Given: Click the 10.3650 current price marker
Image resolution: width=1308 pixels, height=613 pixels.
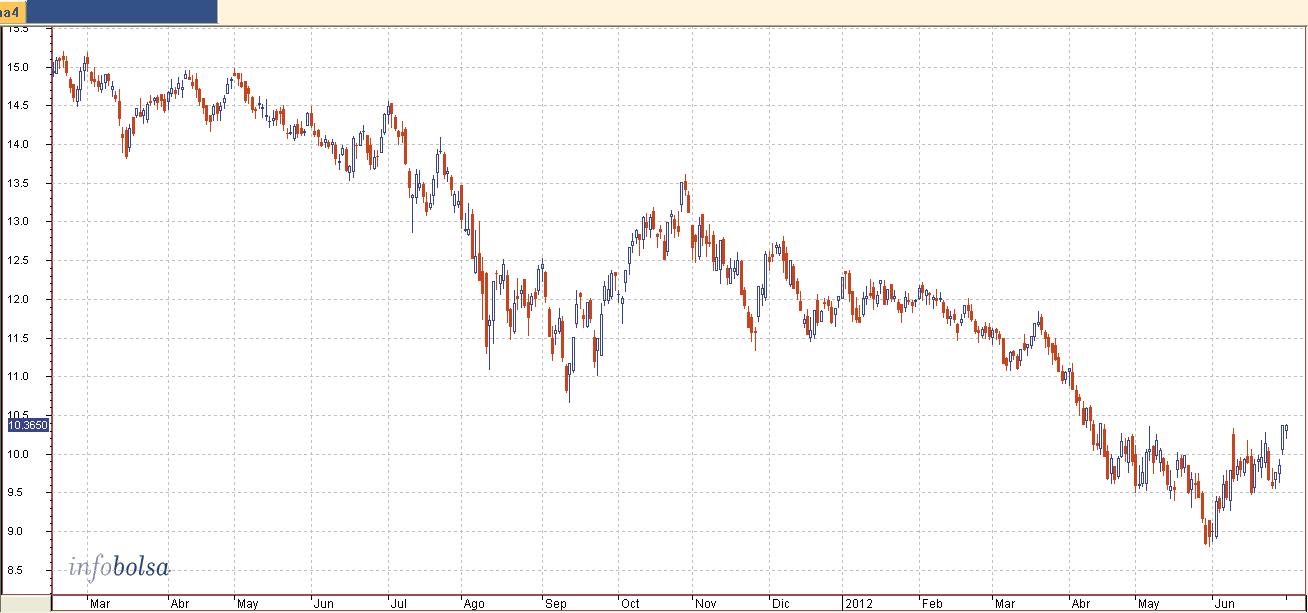Looking at the screenshot, I should 29,426.
